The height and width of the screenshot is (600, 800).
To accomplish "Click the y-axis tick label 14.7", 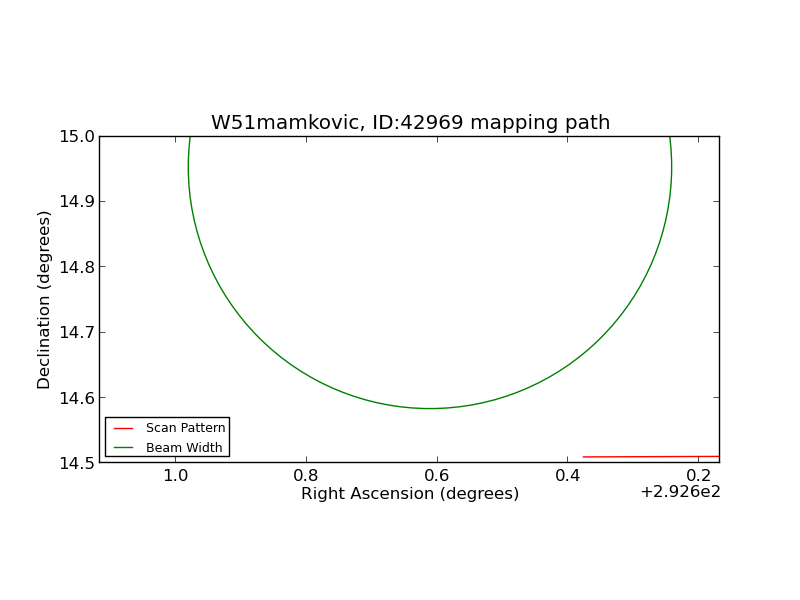I will [x=77, y=332].
